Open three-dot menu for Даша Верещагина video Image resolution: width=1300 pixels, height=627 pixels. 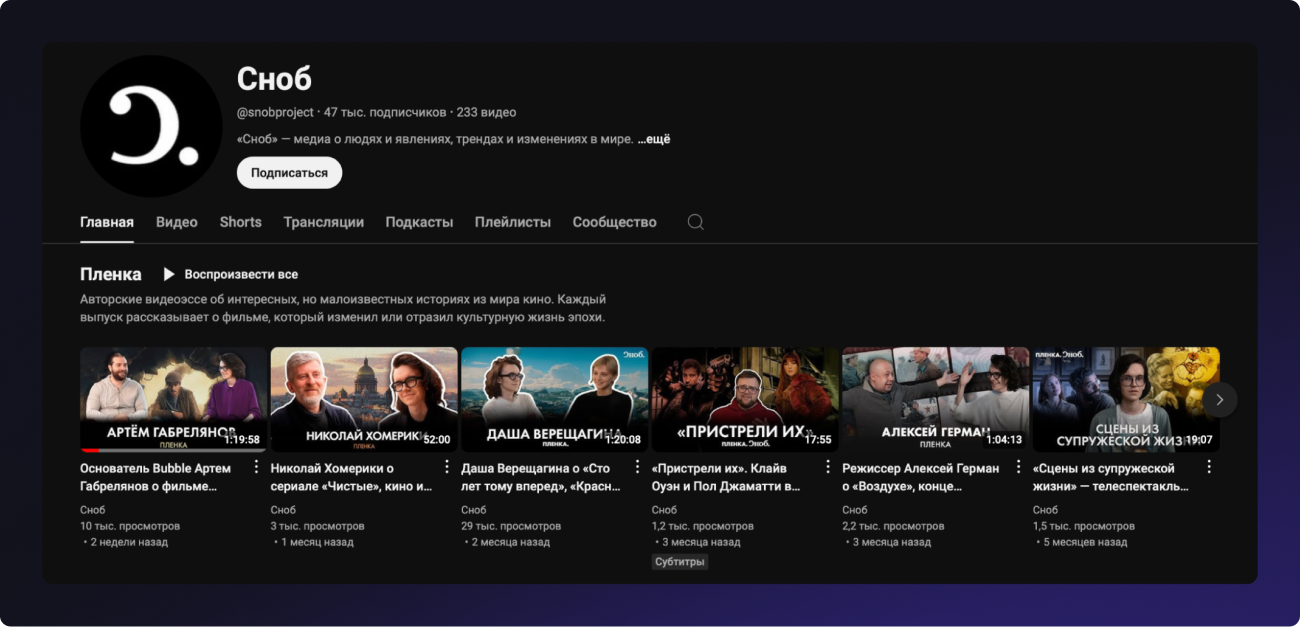point(637,467)
